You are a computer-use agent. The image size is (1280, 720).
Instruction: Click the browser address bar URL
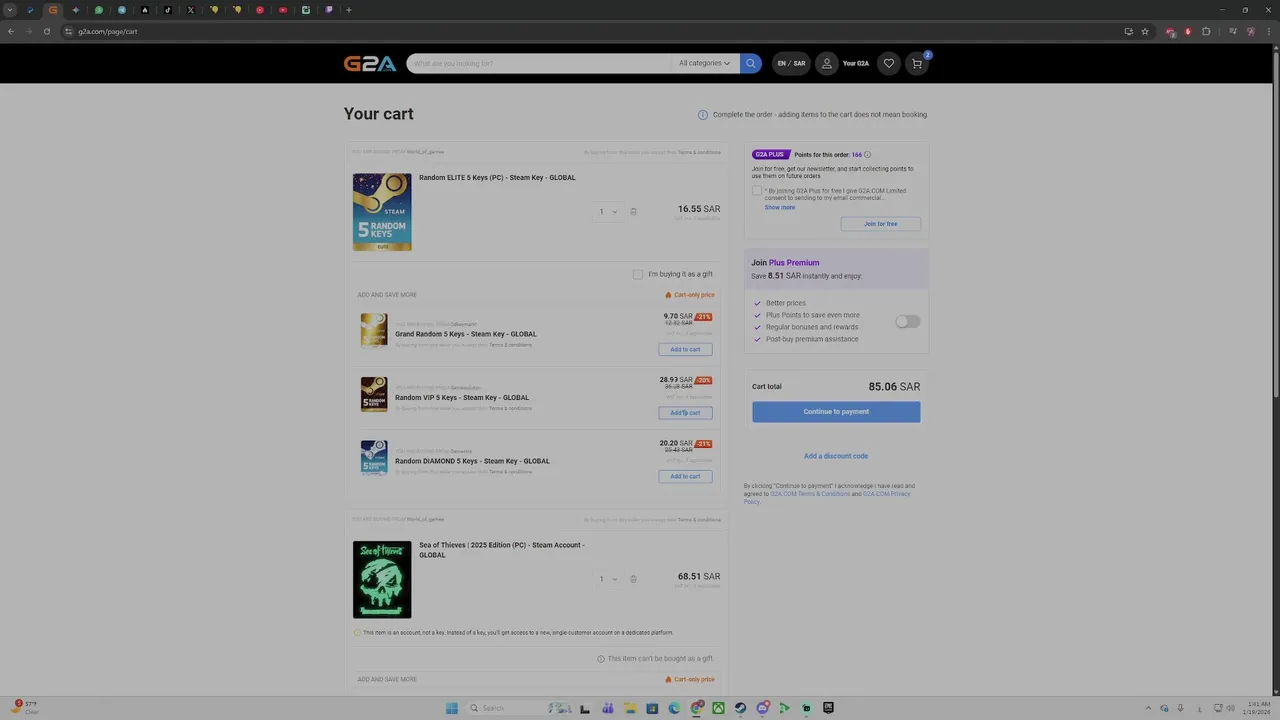(x=108, y=31)
